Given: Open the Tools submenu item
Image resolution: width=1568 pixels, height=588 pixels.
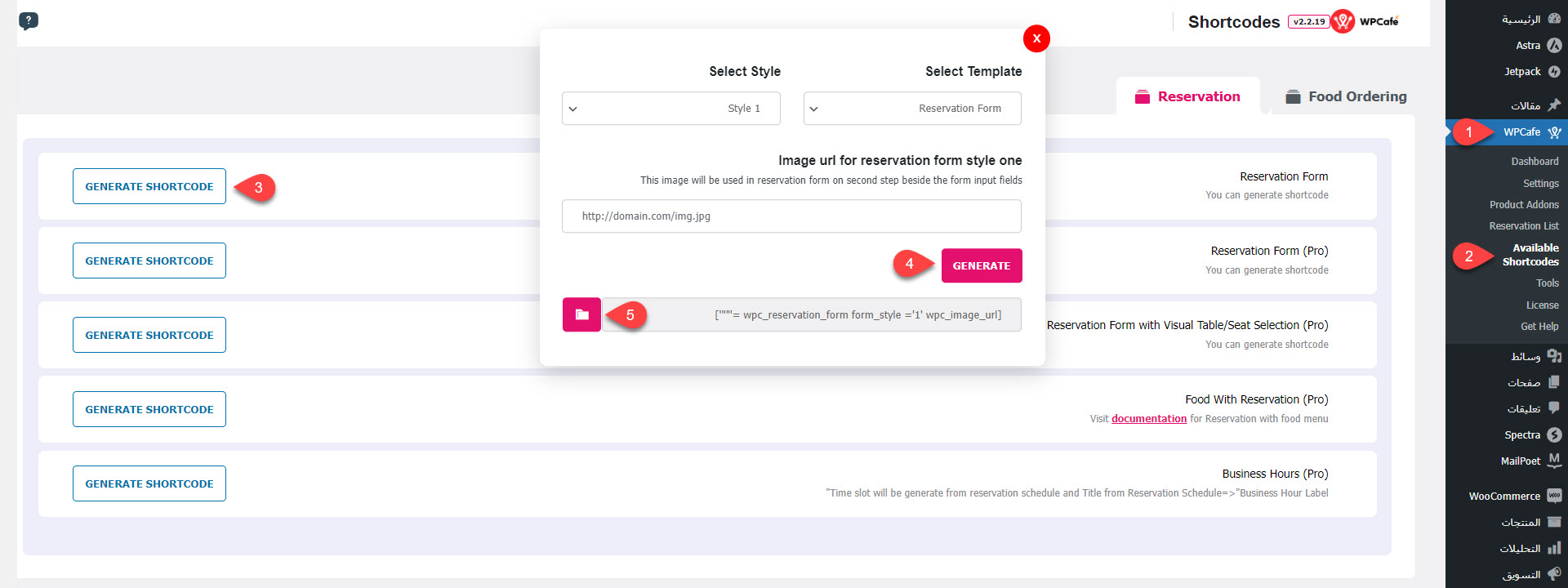Looking at the screenshot, I should click(1547, 283).
